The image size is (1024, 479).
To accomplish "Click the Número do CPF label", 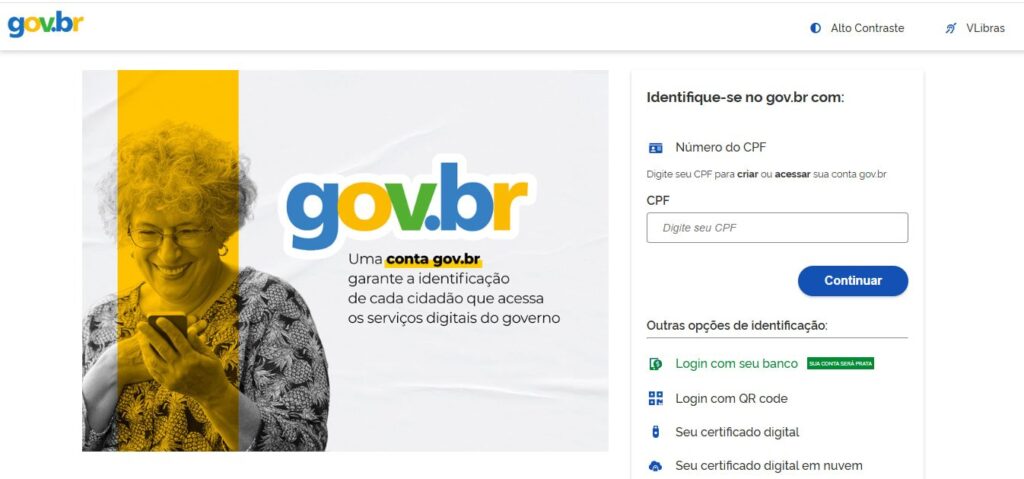I will point(721,148).
